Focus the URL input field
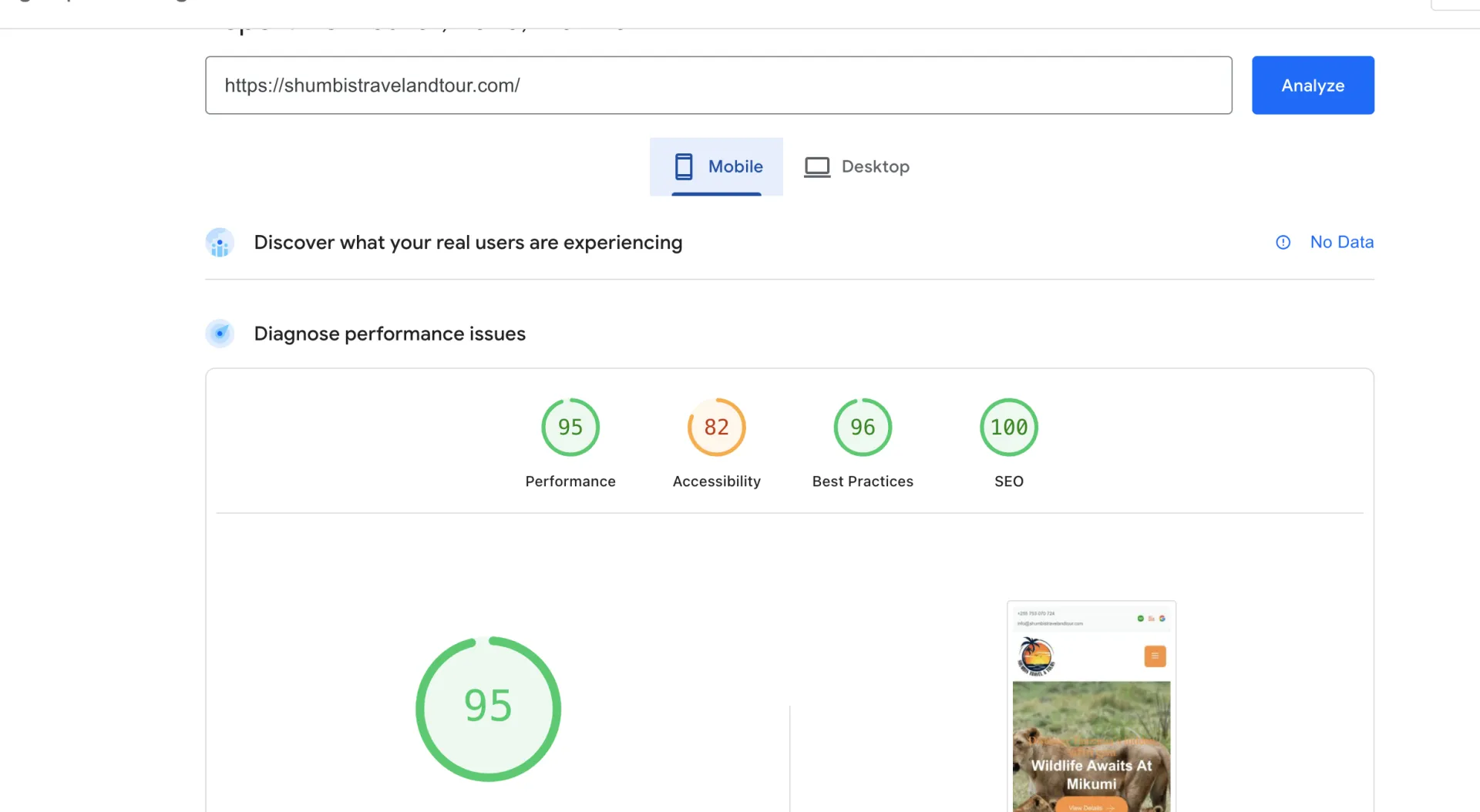 click(718, 85)
